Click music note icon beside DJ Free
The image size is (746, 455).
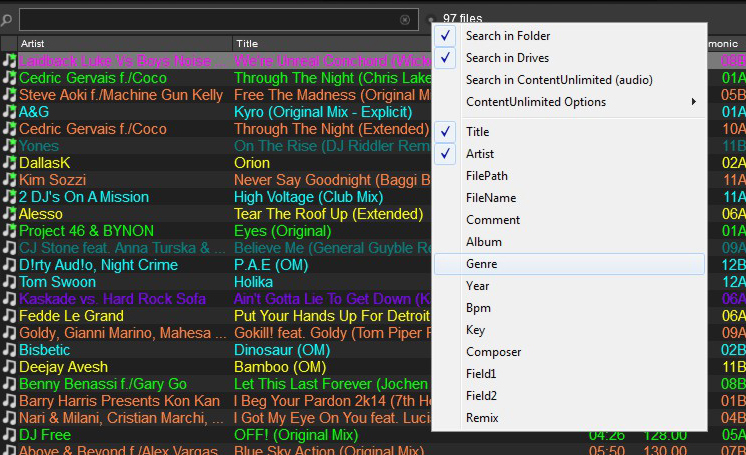tap(9, 435)
